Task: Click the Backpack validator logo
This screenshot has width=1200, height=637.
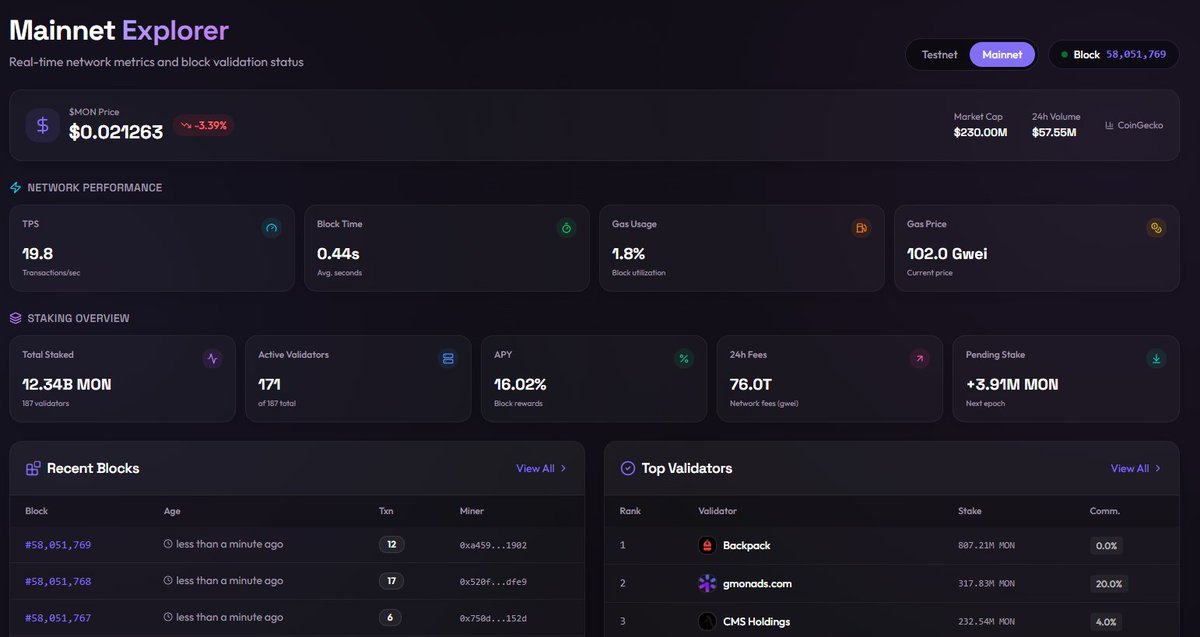Action: point(707,545)
